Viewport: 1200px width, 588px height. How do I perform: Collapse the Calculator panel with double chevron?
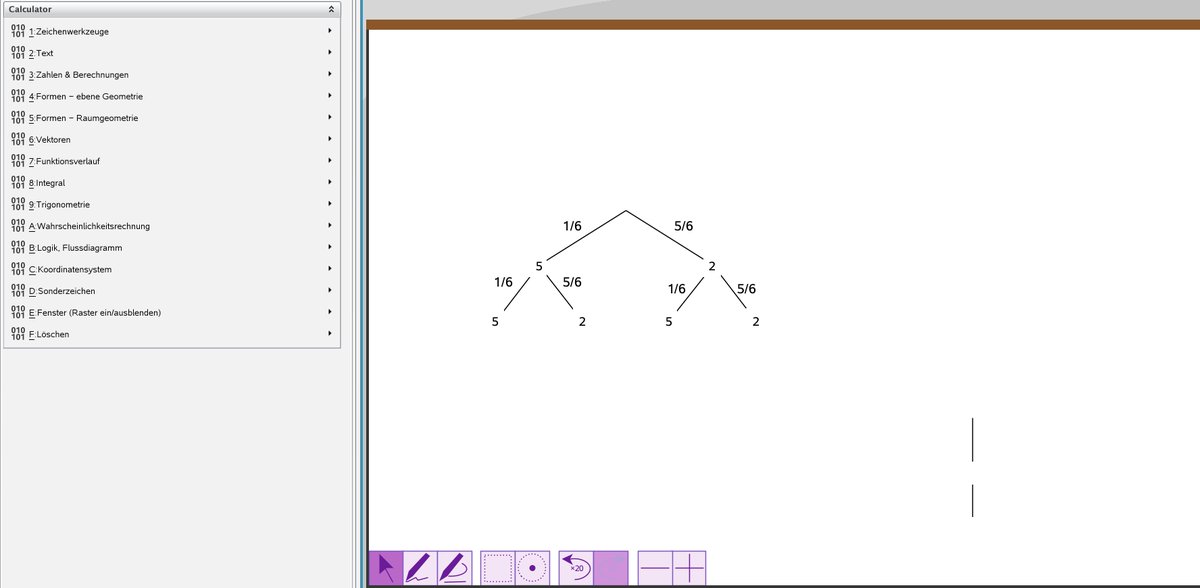331,9
